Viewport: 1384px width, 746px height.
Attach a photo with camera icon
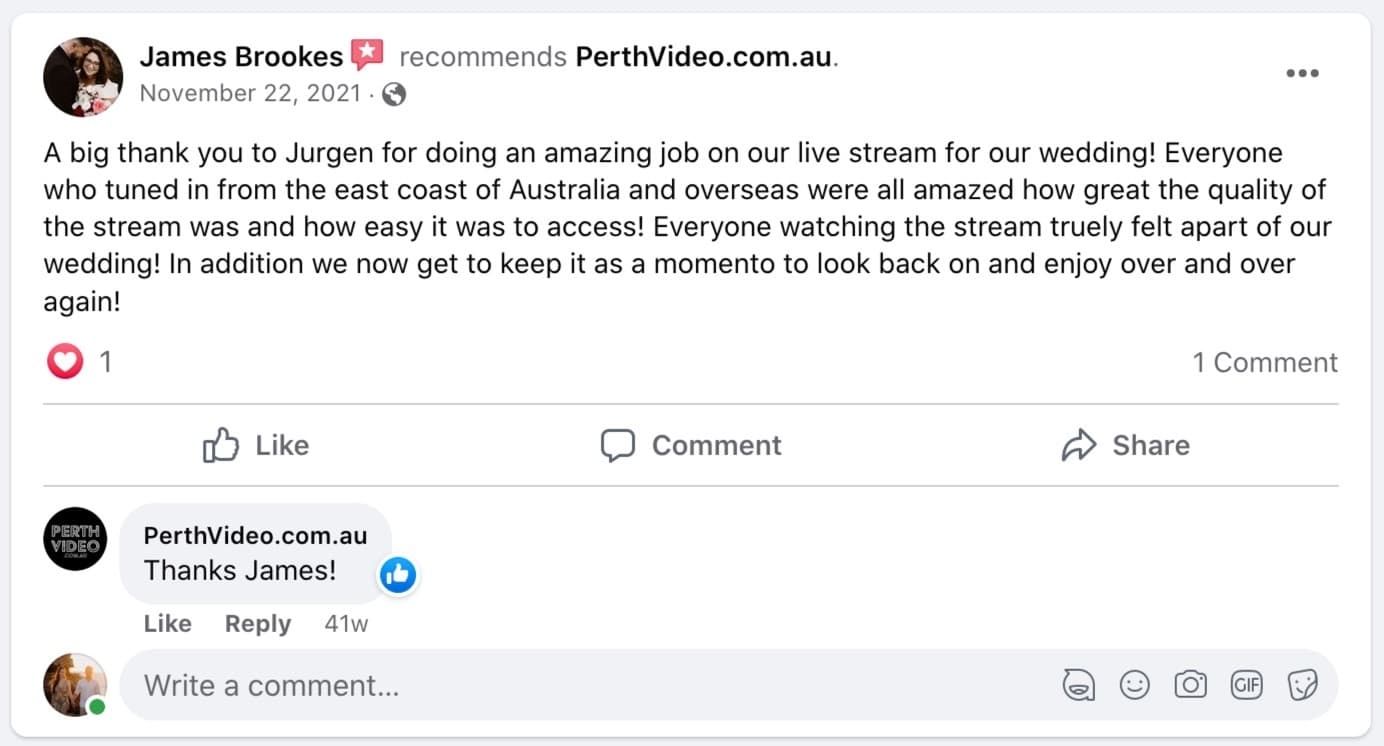coord(1190,685)
